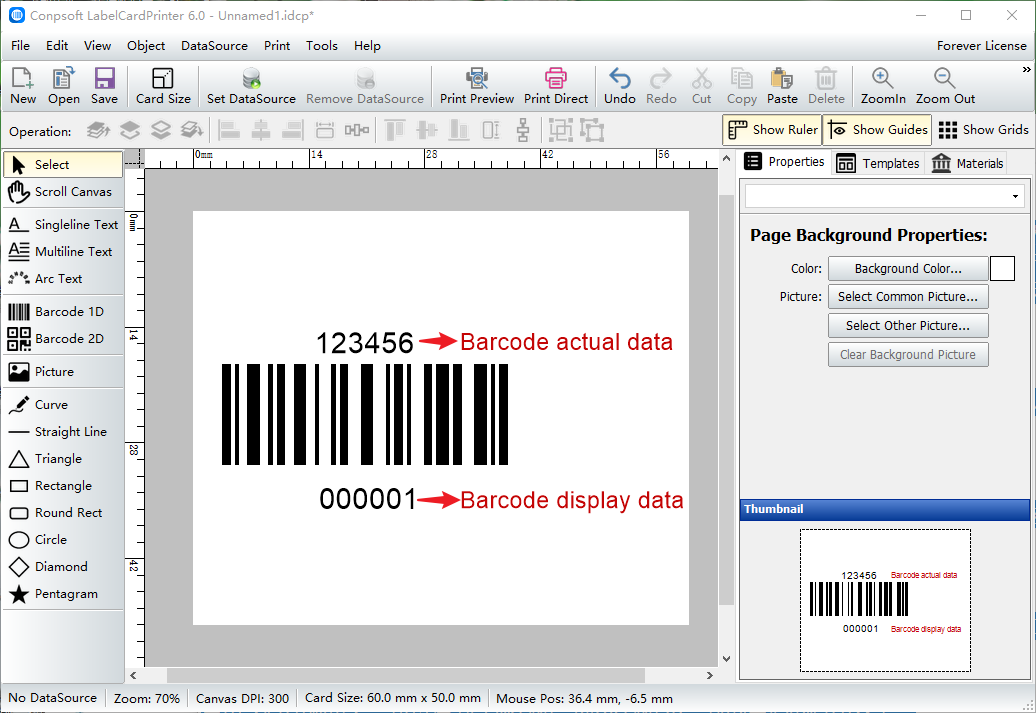Viewport: 1036px width, 713px height.
Task: Open the Card Size settings
Action: pos(163,86)
